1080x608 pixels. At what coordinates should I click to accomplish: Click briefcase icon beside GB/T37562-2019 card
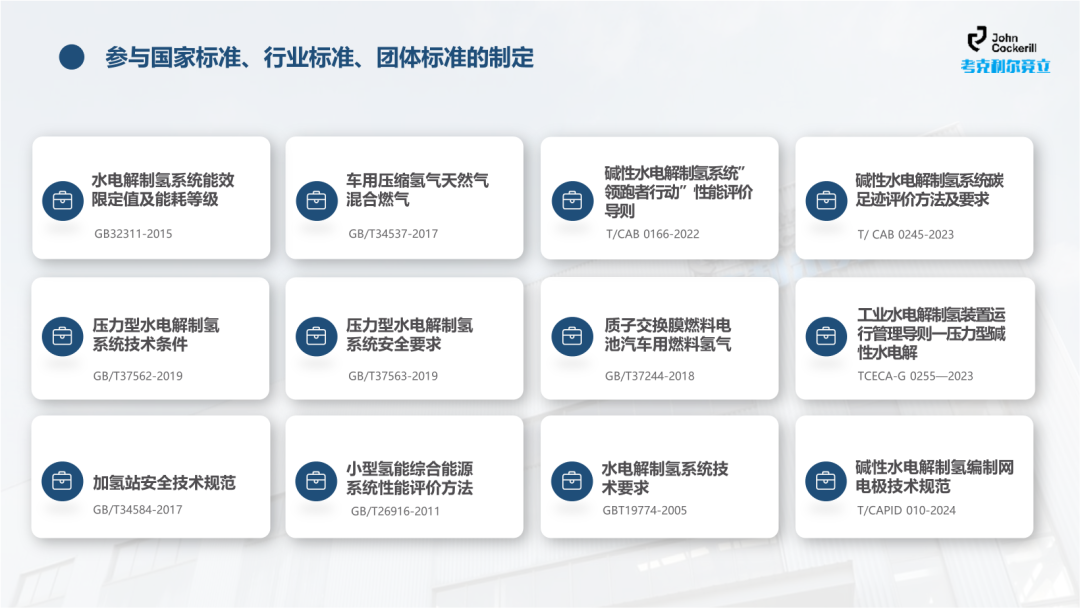click(x=63, y=336)
